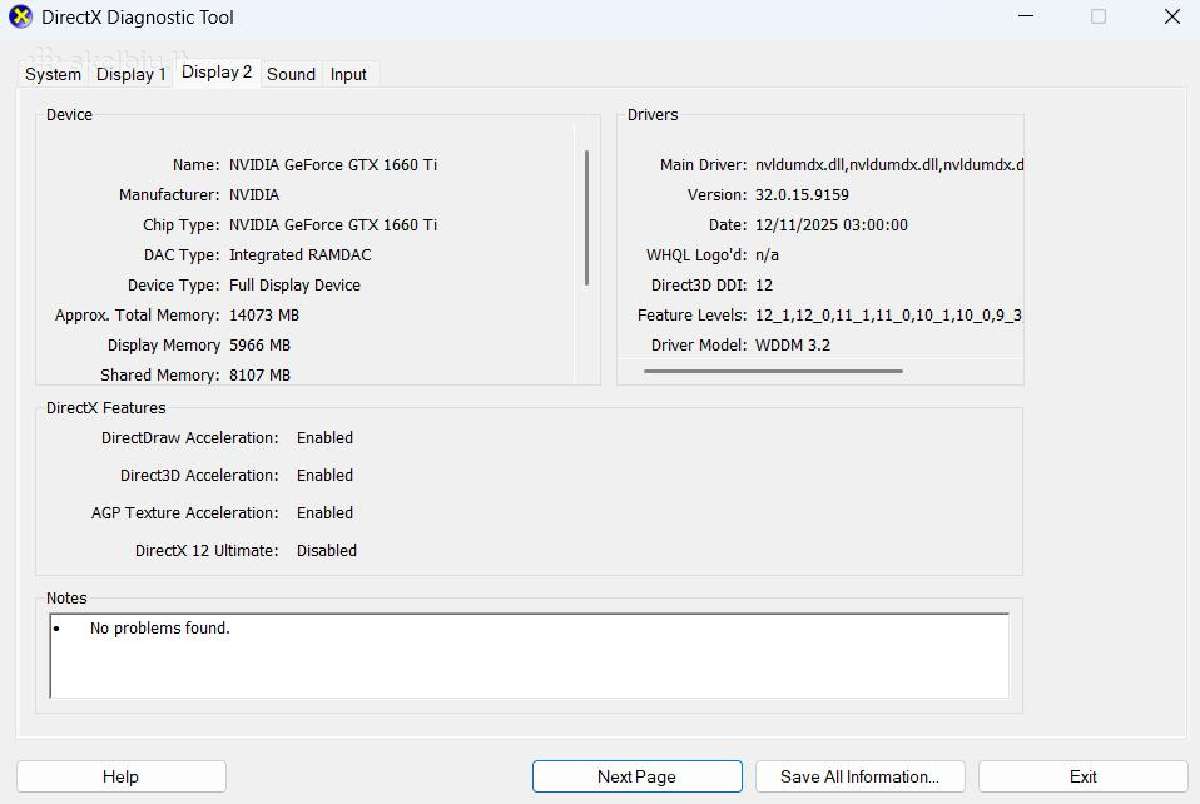The image size is (1200, 804).
Task: Select the Manufacturer value 'NVIDIA'
Action: pos(254,195)
